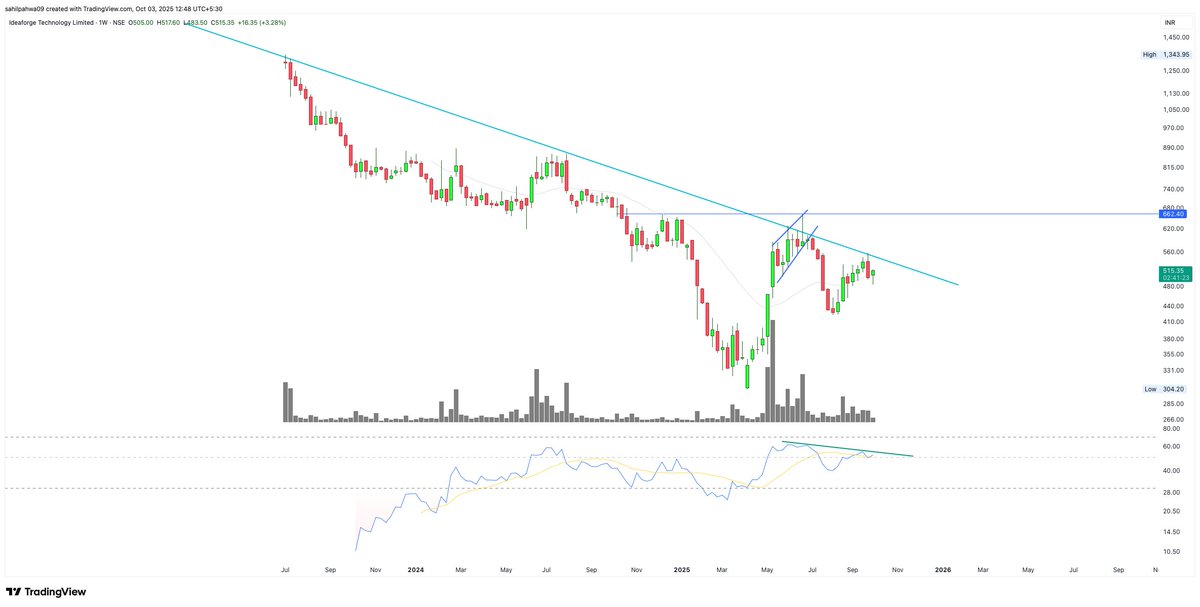Click the 620.00 price axis label
The image size is (1200, 607).
[1172, 228]
